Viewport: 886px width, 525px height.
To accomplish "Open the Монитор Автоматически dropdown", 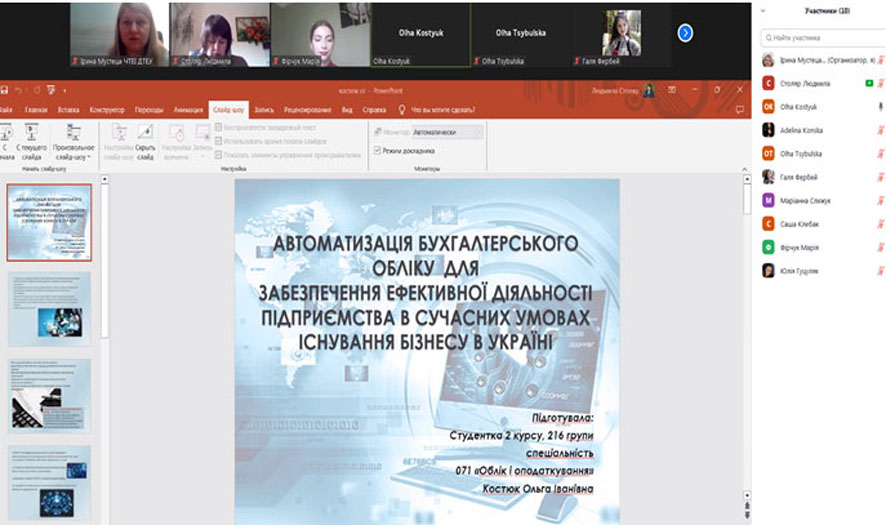I will tap(448, 132).
